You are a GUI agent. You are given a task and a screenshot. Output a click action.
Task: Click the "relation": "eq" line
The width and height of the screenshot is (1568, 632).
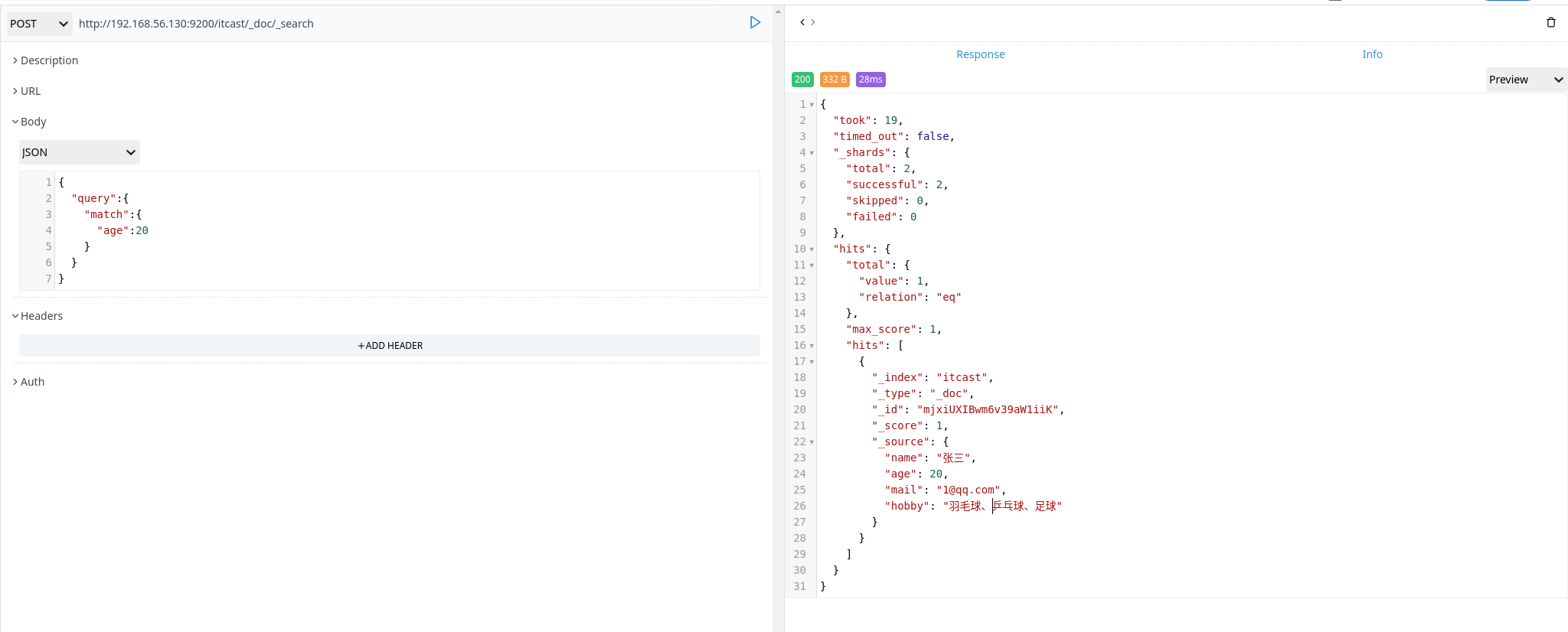pyautogui.click(x=910, y=297)
